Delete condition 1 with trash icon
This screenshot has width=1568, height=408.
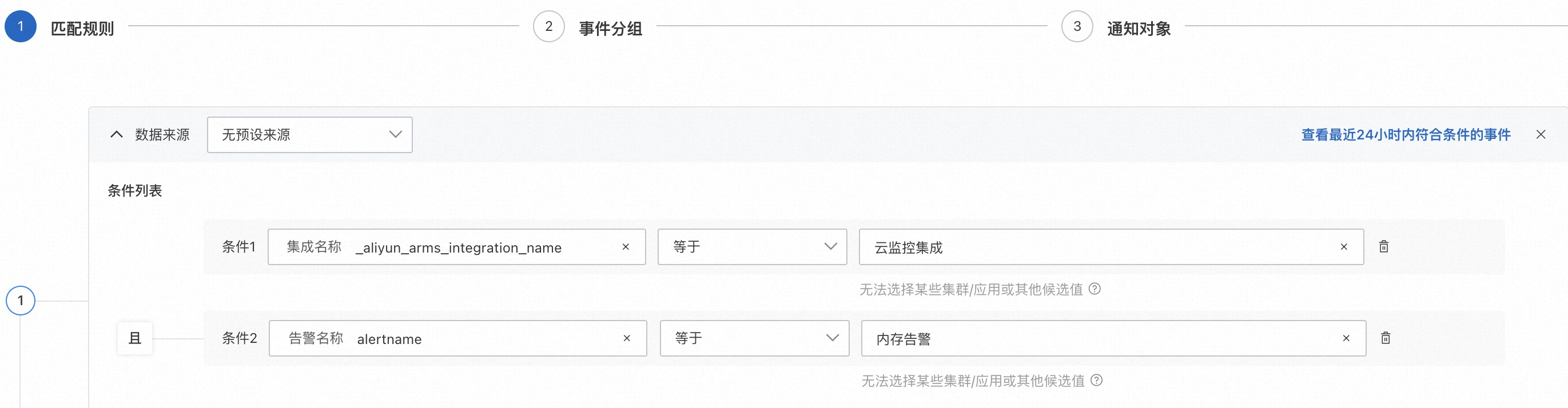tap(1383, 246)
